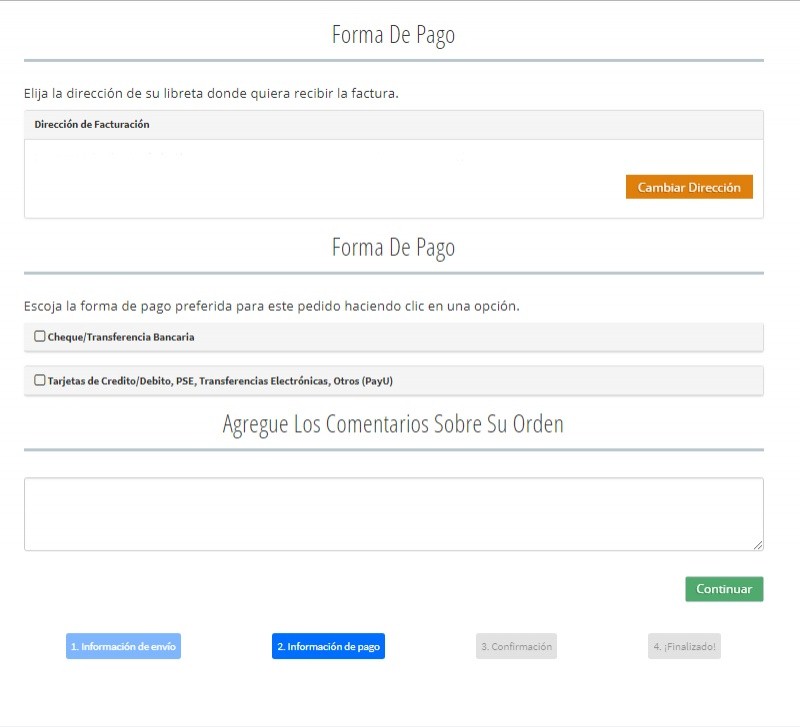Go to step 1 Información de envío
The image size is (800, 727).
(124, 646)
